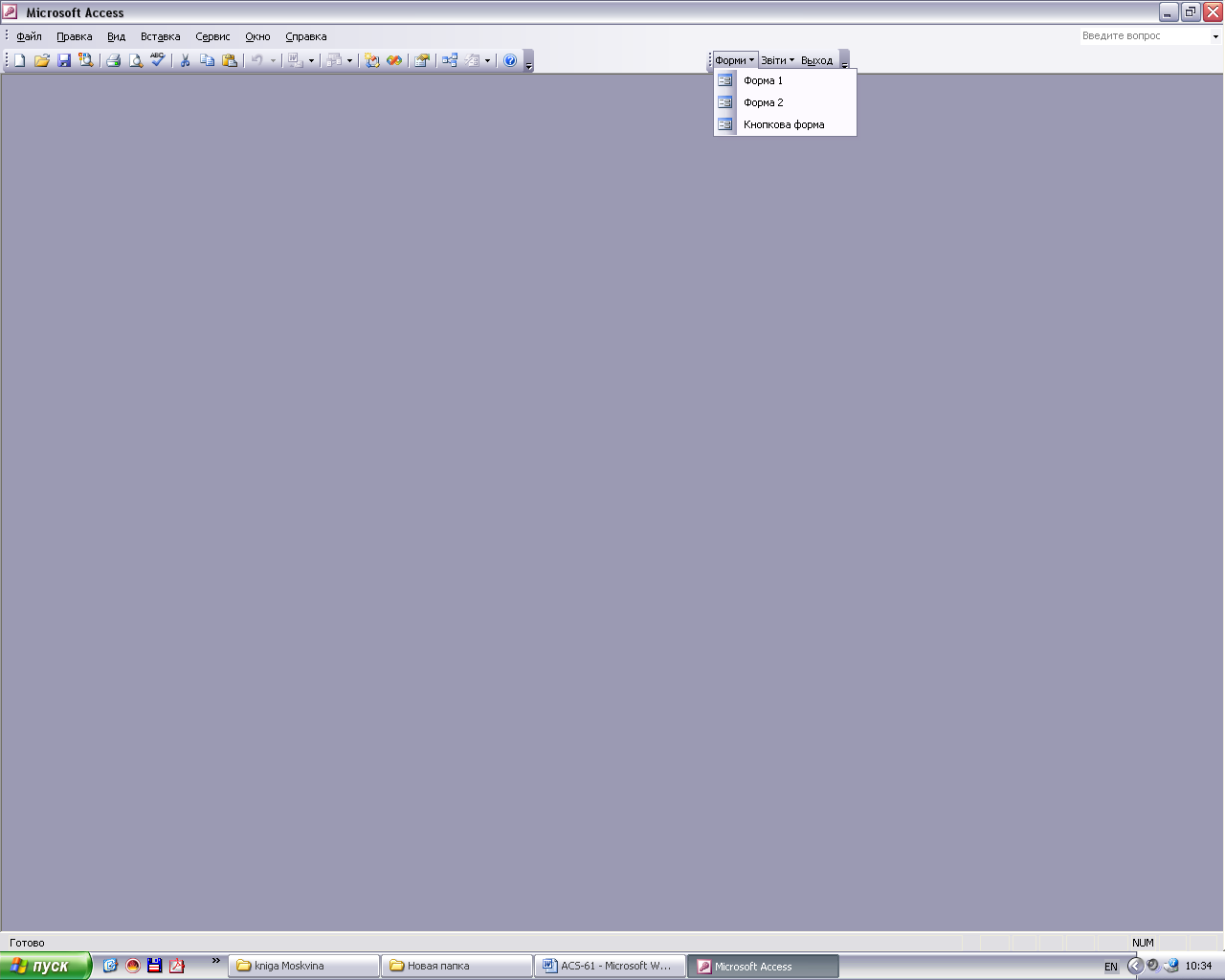Screen dimensions: 1225x980
Task: Show hidden tray icons arrow
Action: click(x=1135, y=966)
